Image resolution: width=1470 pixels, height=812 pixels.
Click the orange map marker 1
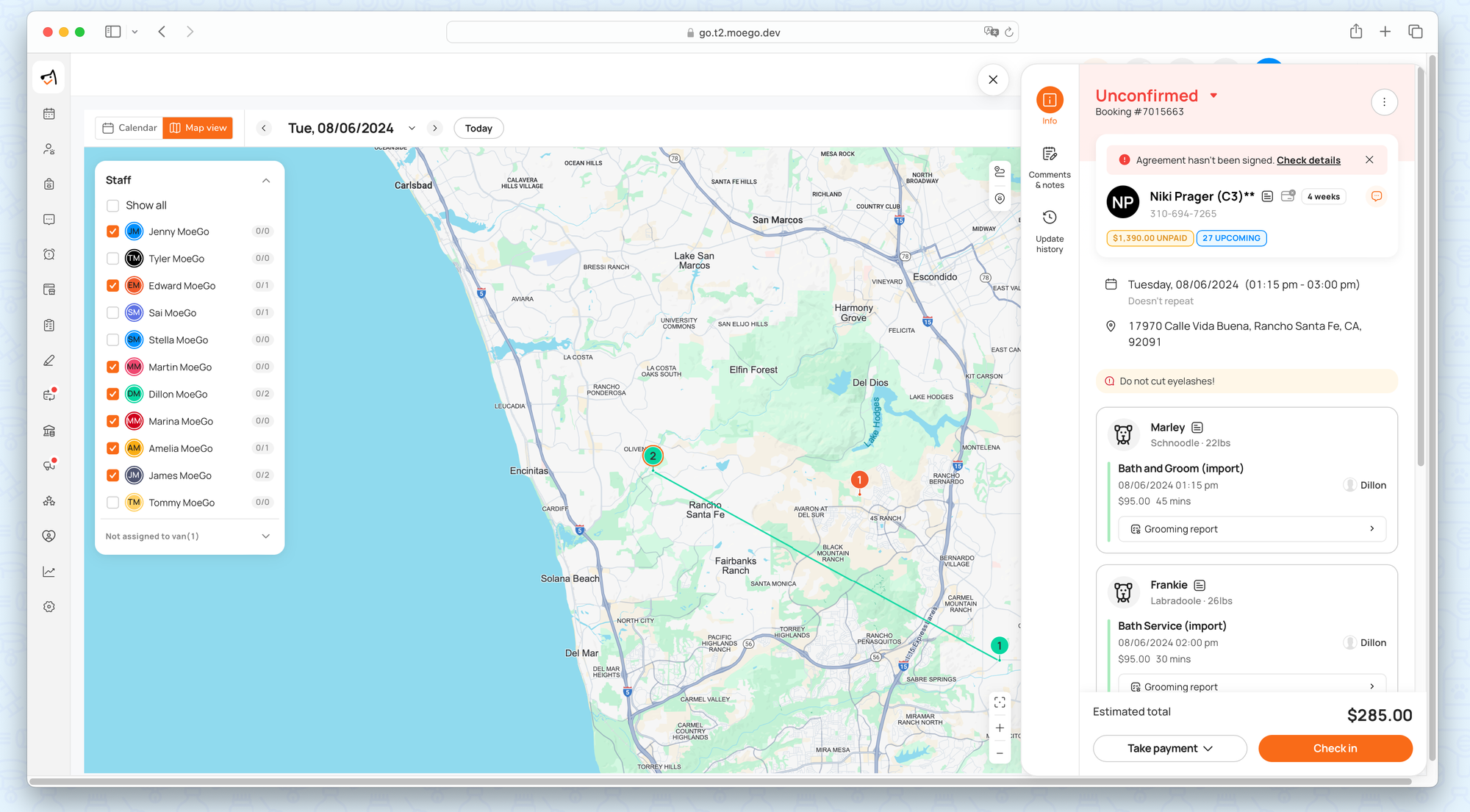(859, 480)
